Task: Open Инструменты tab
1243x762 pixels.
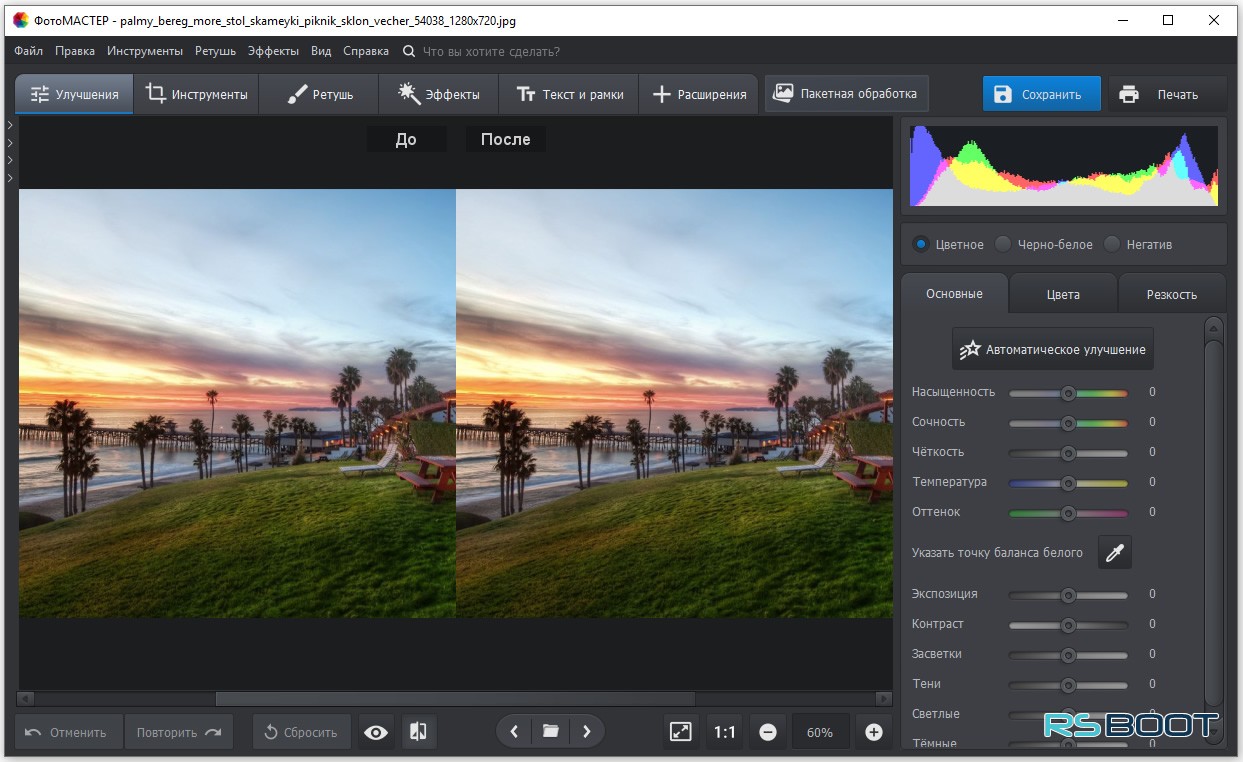Action: pyautogui.click(x=196, y=94)
